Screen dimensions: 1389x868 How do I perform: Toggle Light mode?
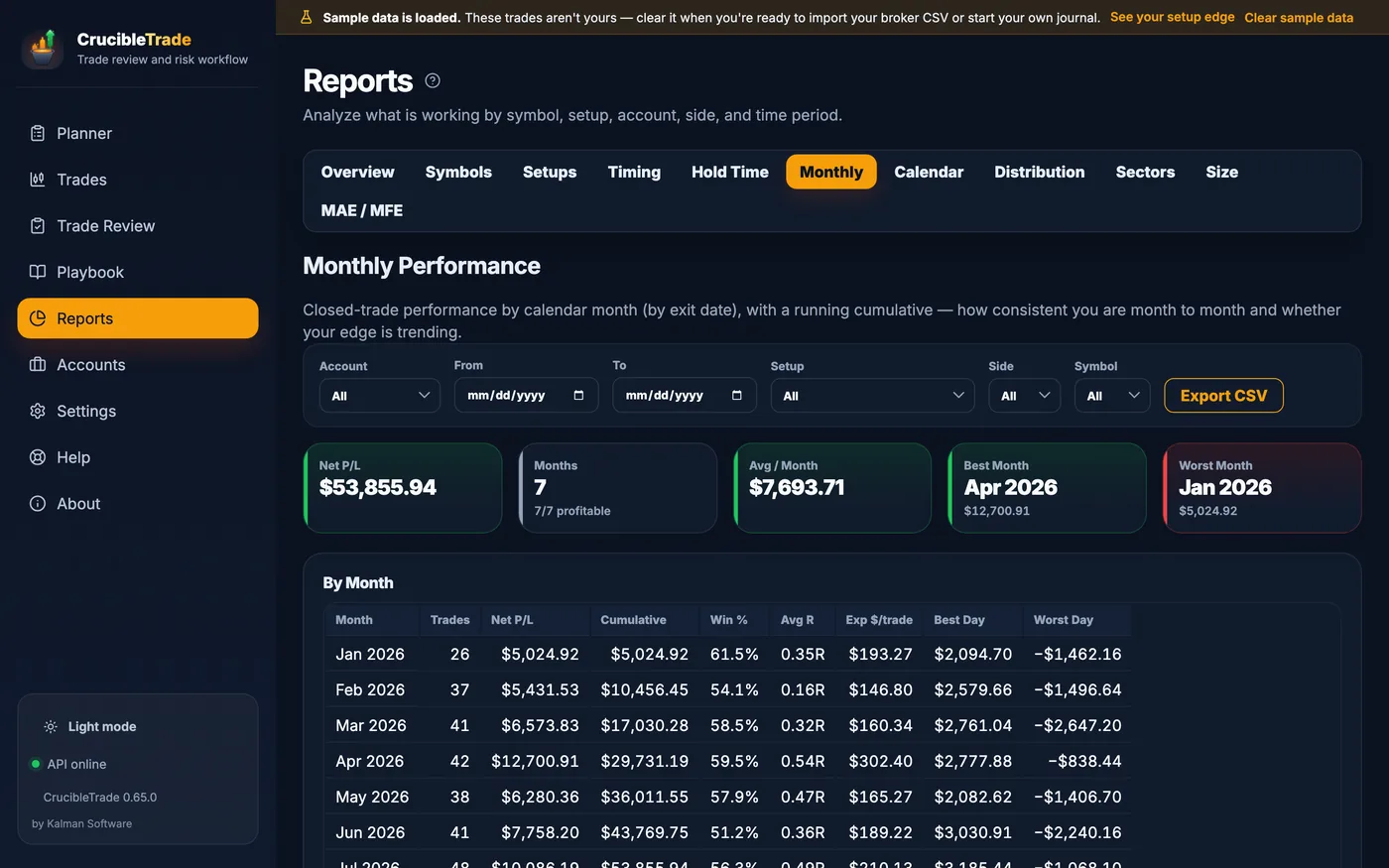89,727
